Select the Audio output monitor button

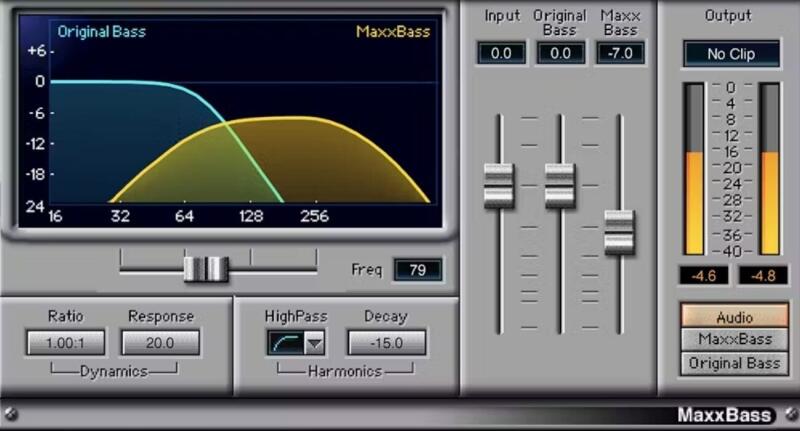click(733, 316)
